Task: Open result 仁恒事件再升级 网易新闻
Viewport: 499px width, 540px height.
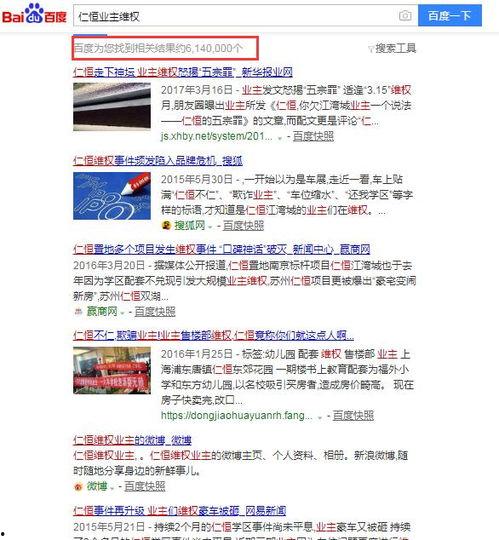Action: coord(179,510)
